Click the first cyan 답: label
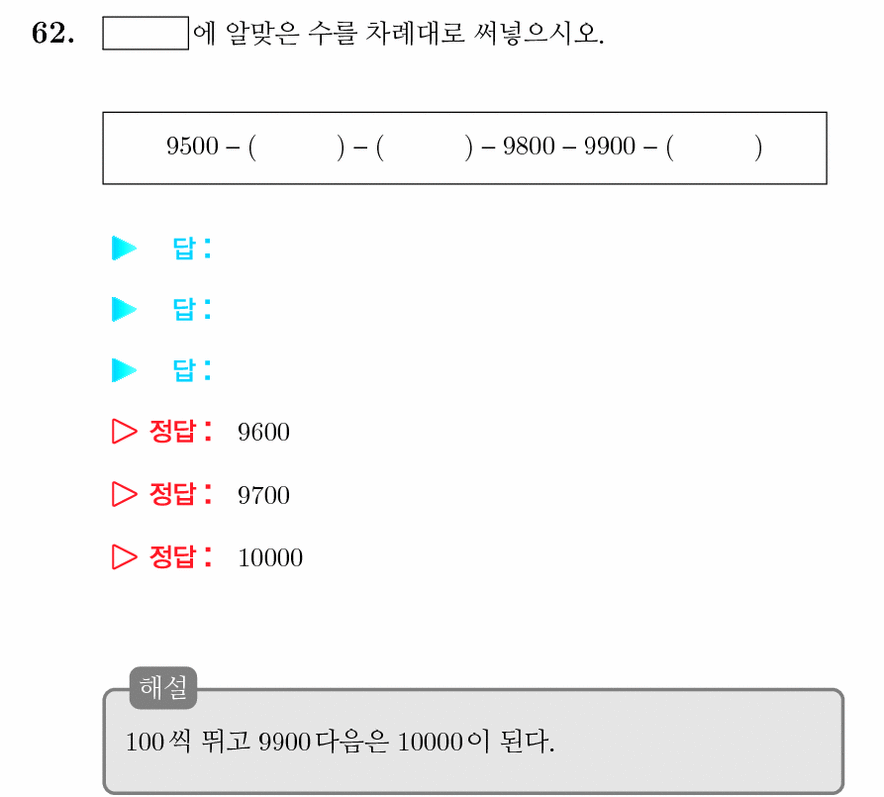884x797 pixels. [x=192, y=248]
